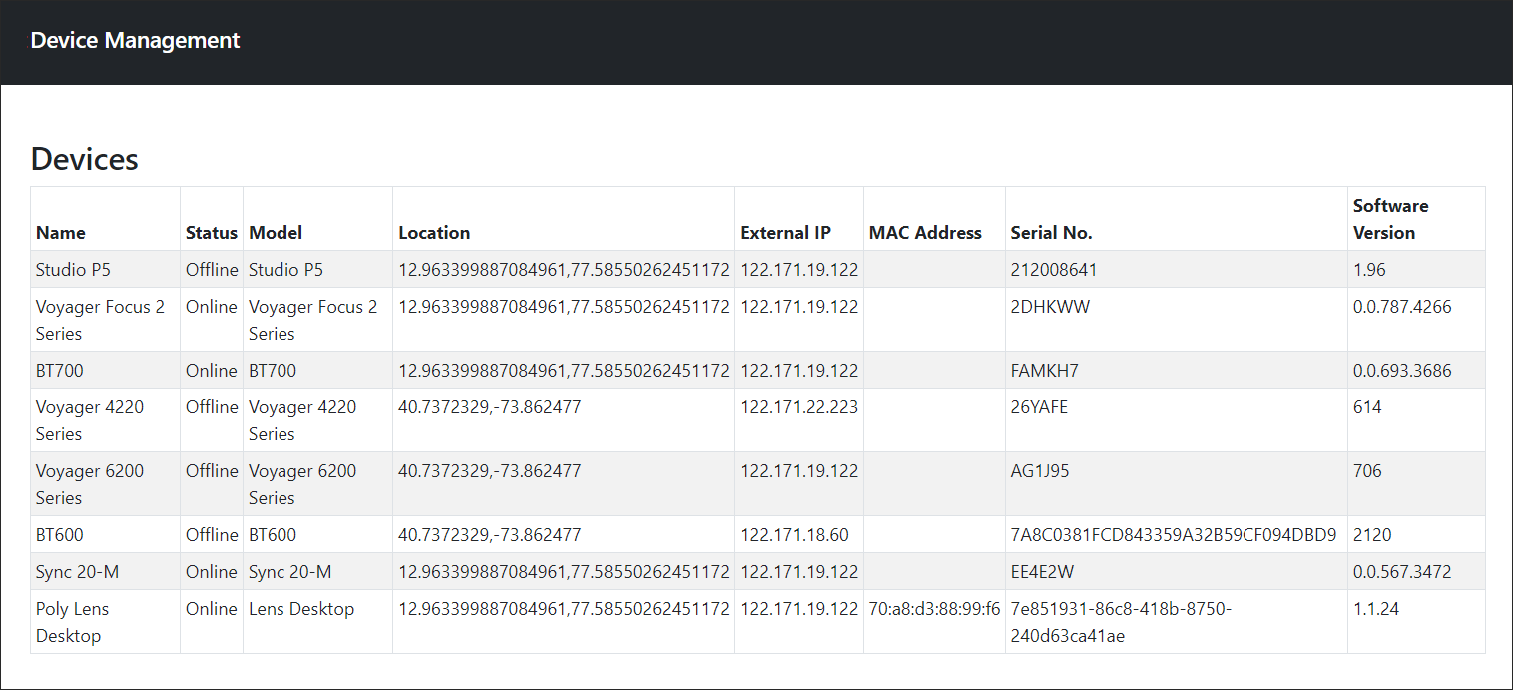Select serial number EE4E2W
The width and height of the screenshot is (1513, 690).
(1043, 572)
